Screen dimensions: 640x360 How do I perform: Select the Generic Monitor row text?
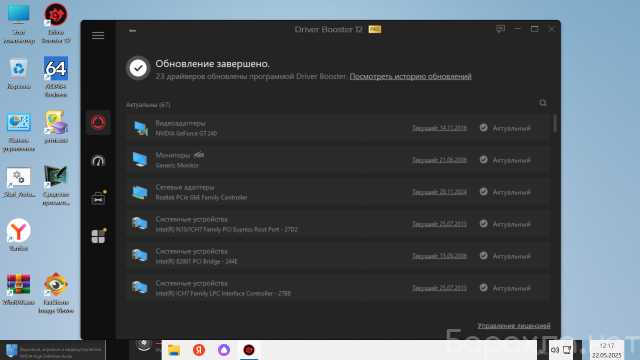click(177, 165)
